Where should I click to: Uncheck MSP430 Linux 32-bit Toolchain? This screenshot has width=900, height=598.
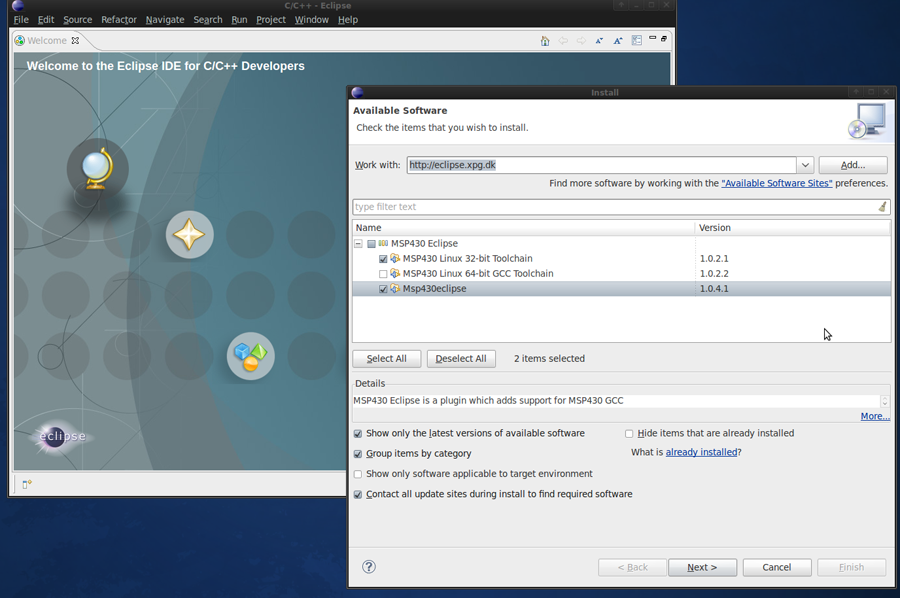pos(384,258)
